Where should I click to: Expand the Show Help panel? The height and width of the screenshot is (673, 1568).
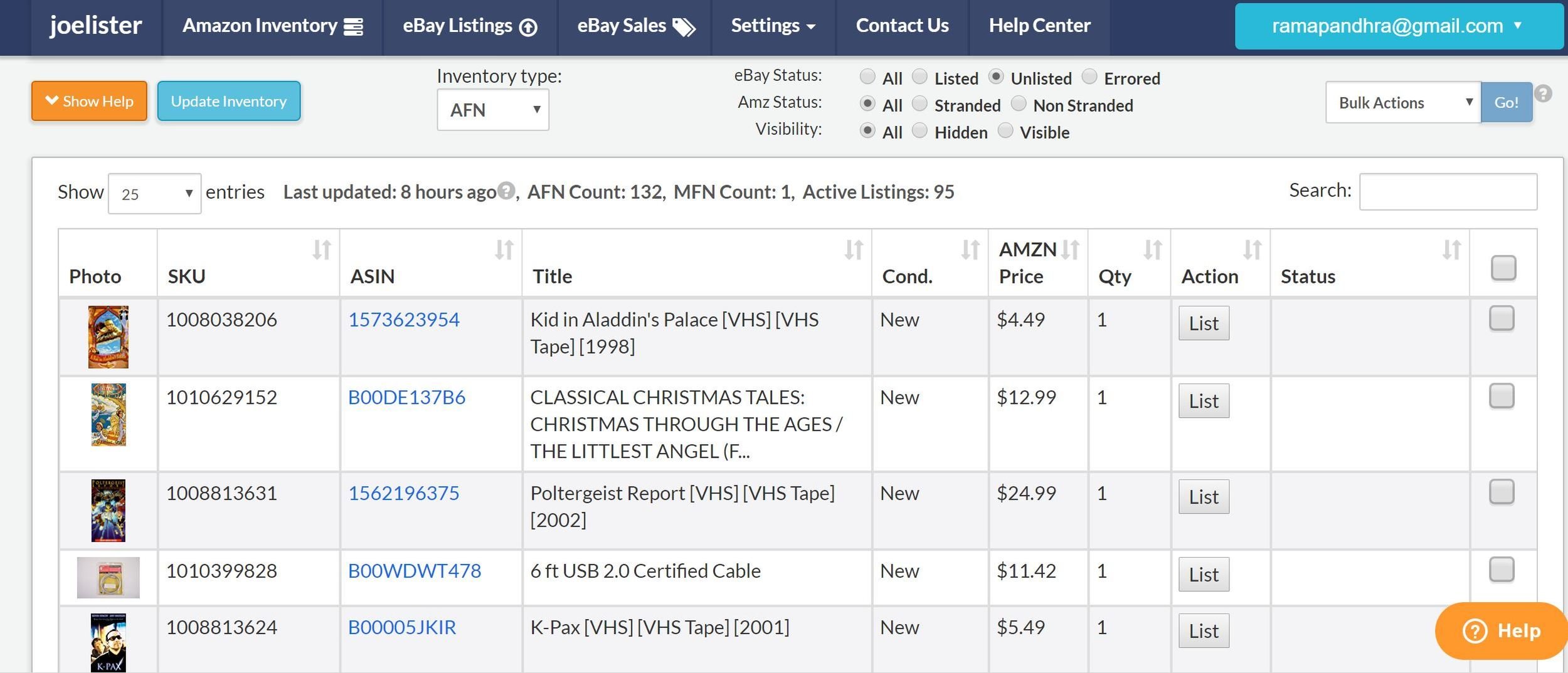click(89, 101)
